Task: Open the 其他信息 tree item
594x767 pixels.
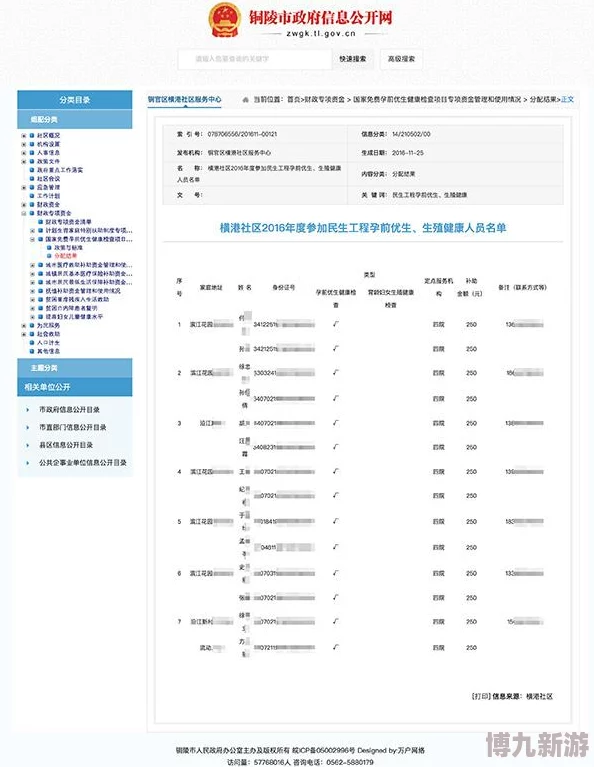Action: tap(48, 351)
